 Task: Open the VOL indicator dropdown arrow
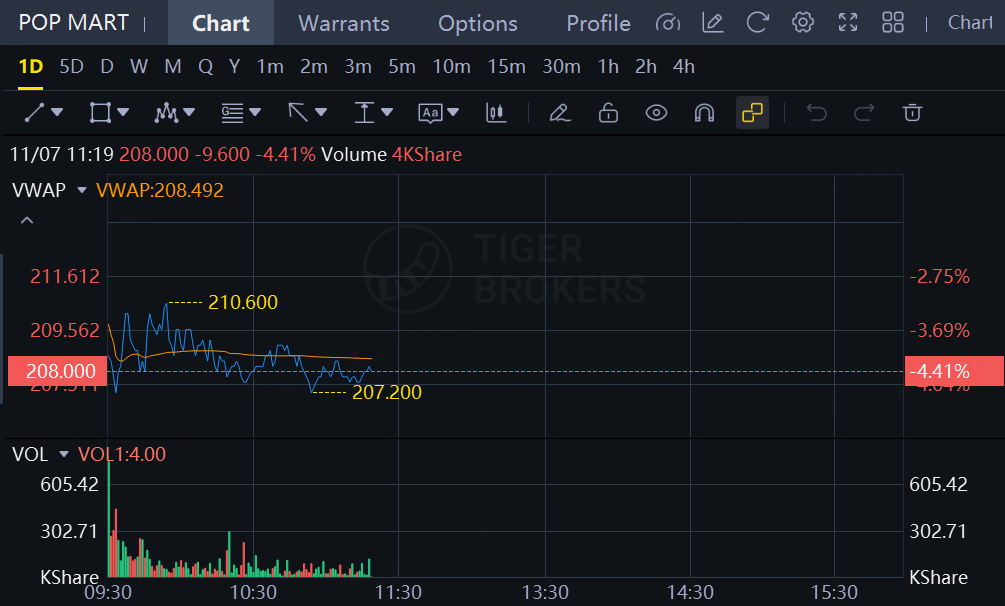point(65,454)
